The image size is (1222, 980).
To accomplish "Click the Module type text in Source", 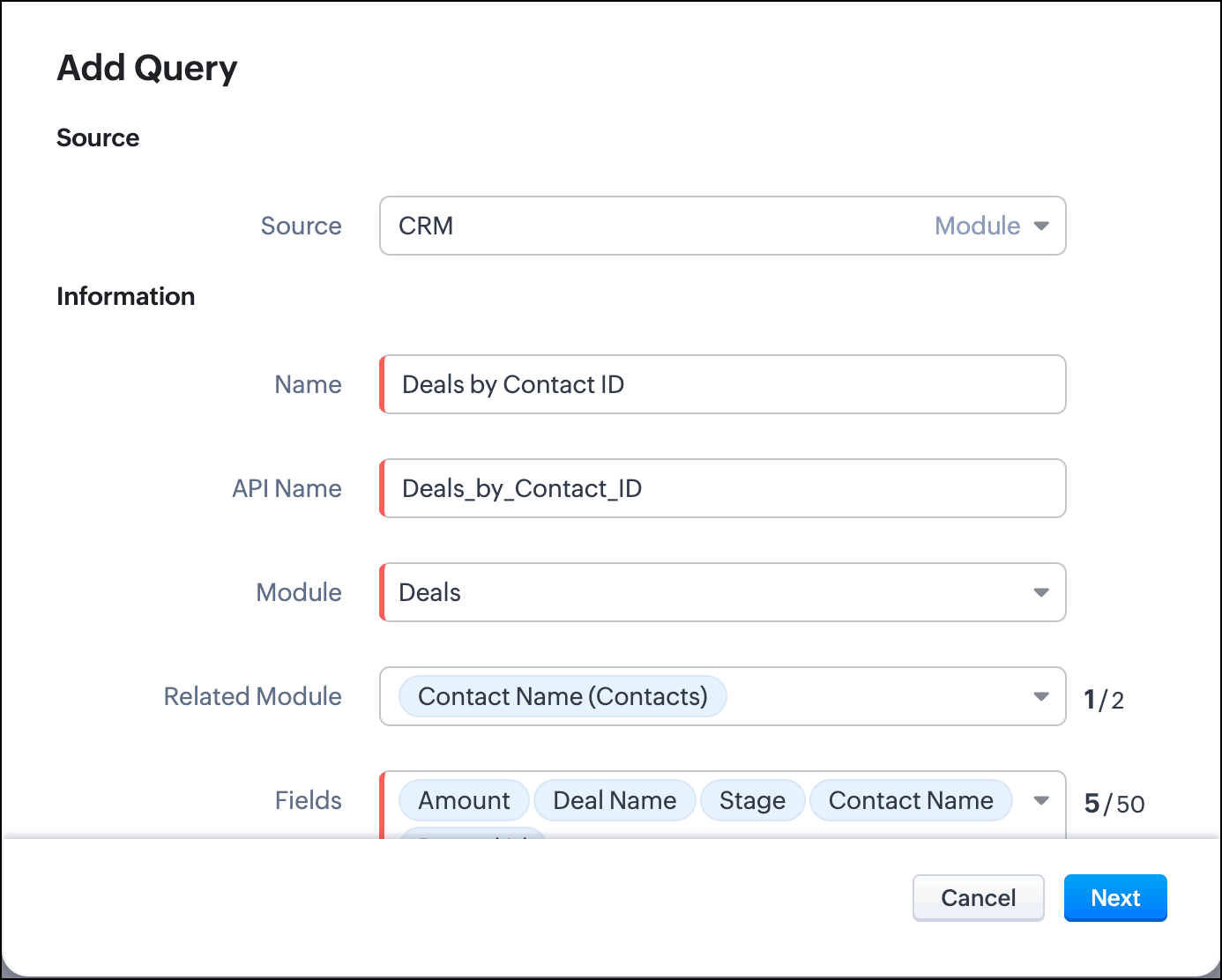I will 977,226.
